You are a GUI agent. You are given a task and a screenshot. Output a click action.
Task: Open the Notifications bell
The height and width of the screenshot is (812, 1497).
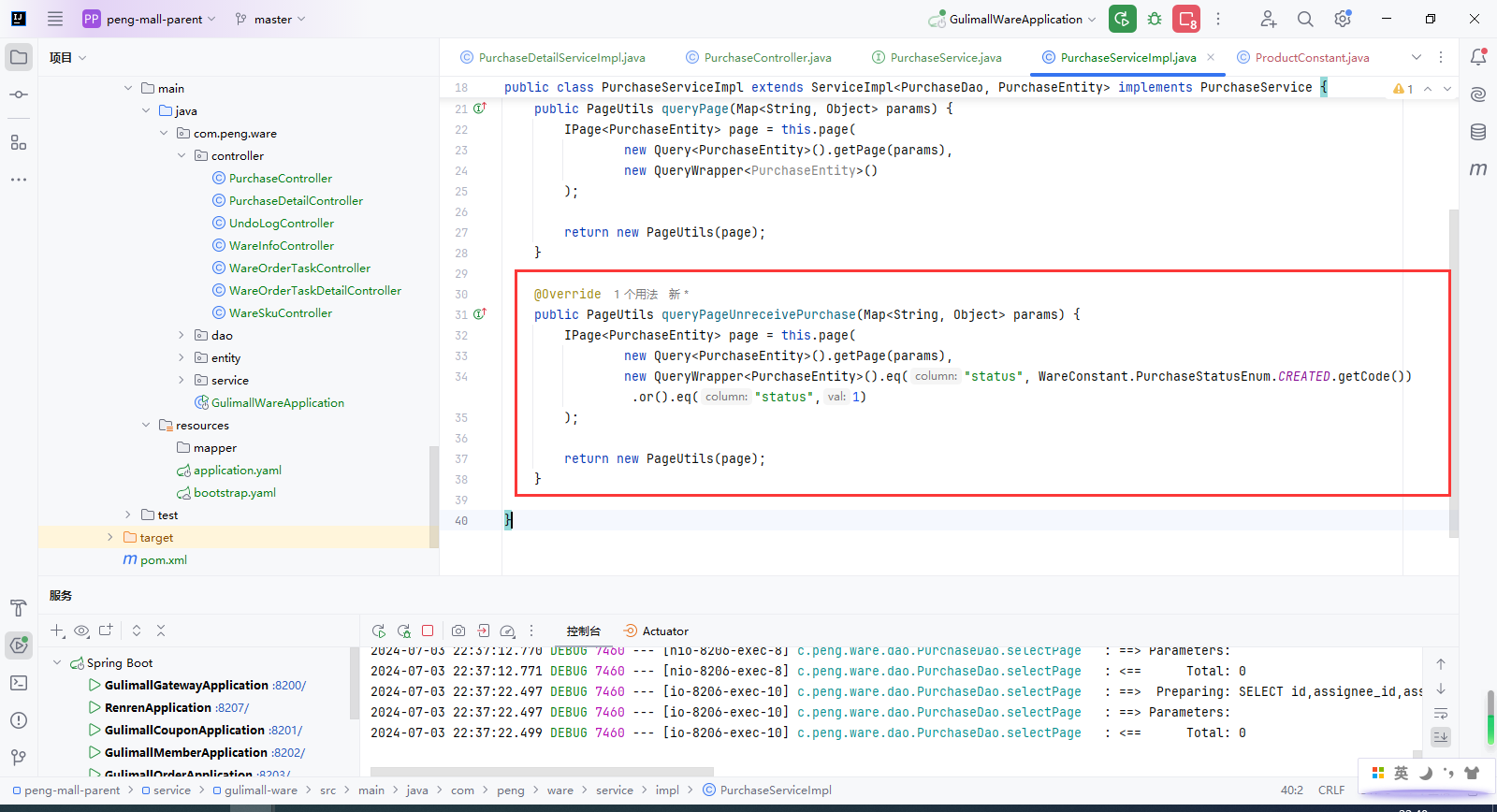[1478, 57]
